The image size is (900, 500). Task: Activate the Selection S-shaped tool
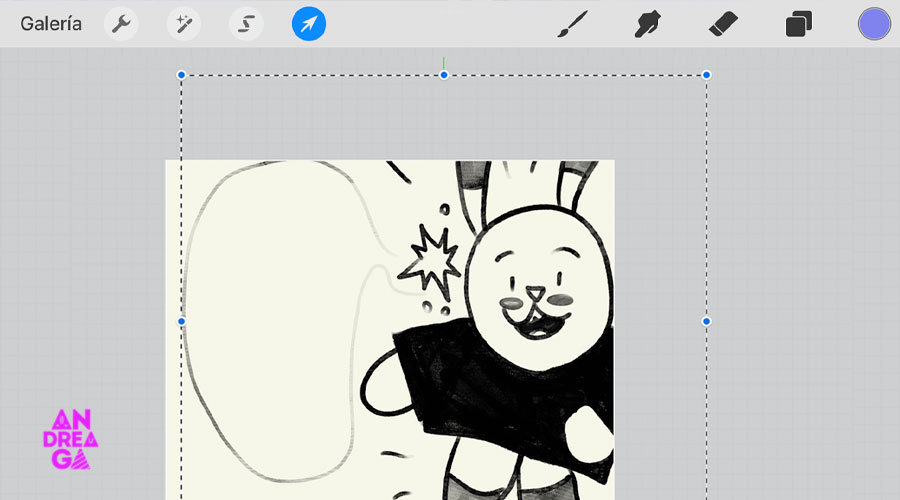point(245,23)
